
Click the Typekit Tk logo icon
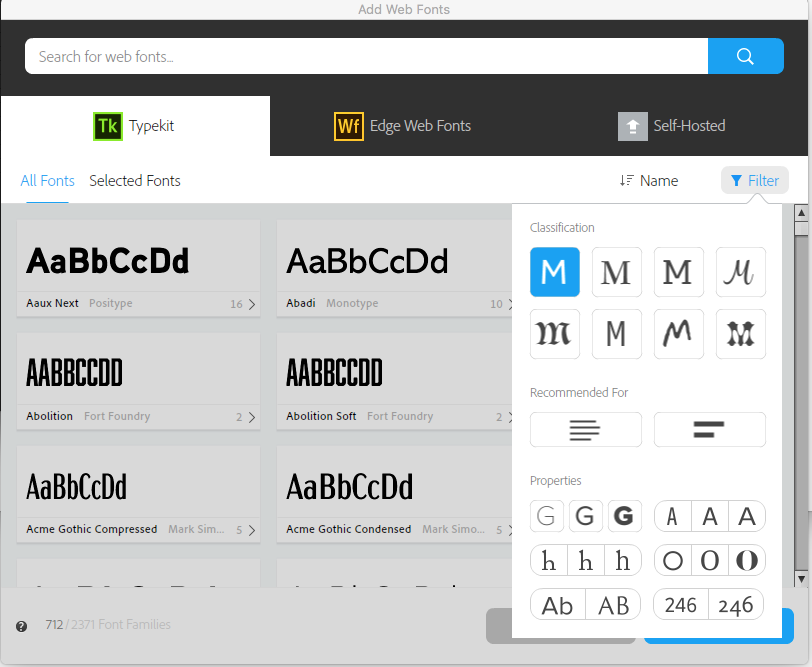coord(108,126)
